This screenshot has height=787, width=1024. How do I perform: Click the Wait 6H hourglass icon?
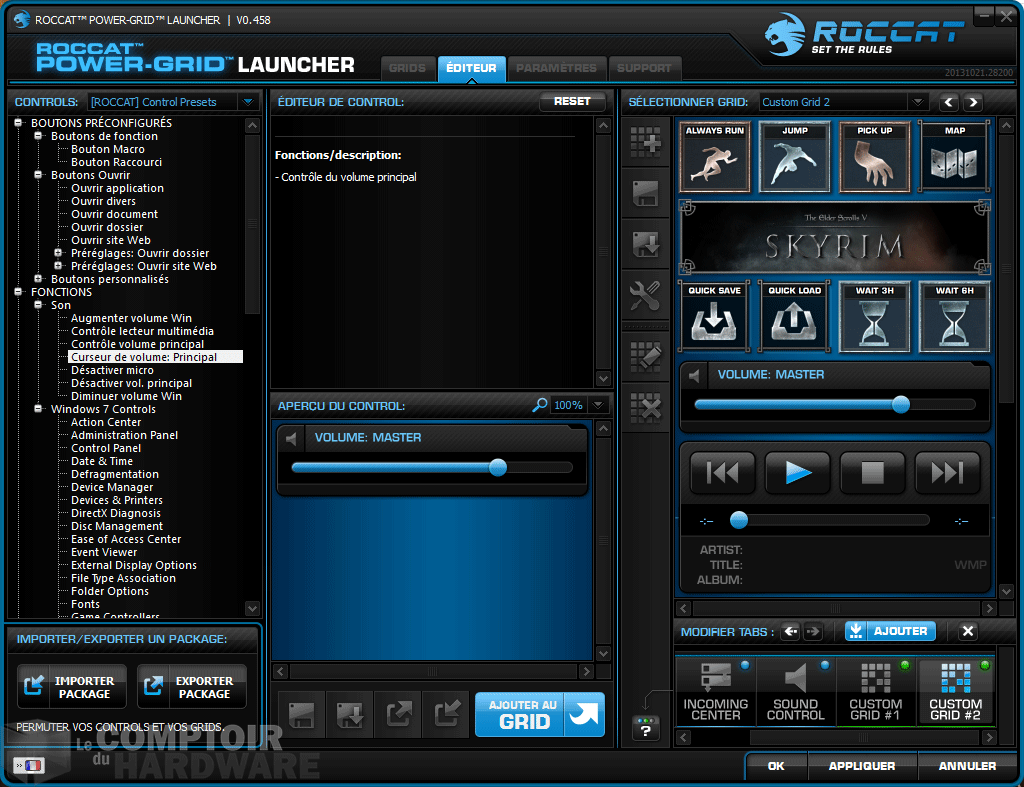(x=954, y=317)
